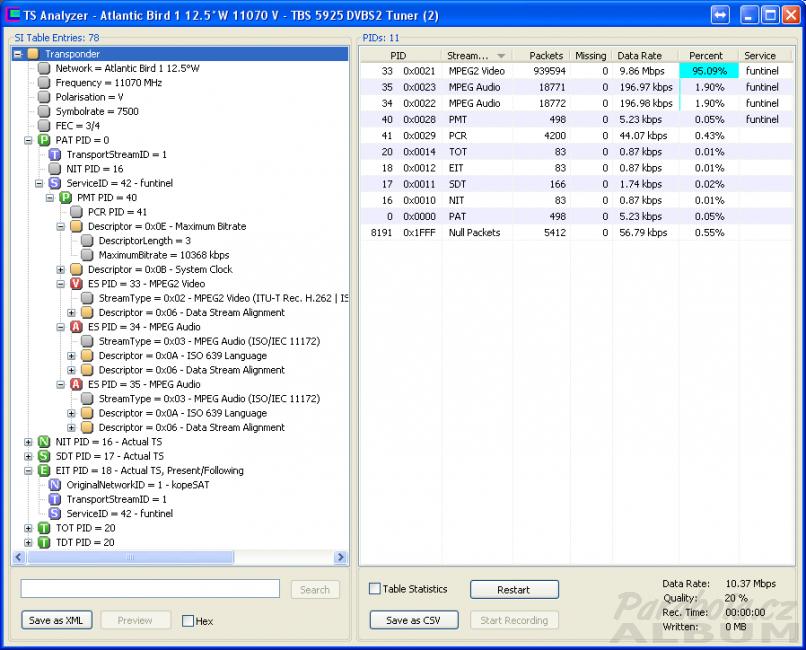Click the green N icon for NIT PID = 16 - Actual TS
The width and height of the screenshot is (806, 650).
pos(44,442)
